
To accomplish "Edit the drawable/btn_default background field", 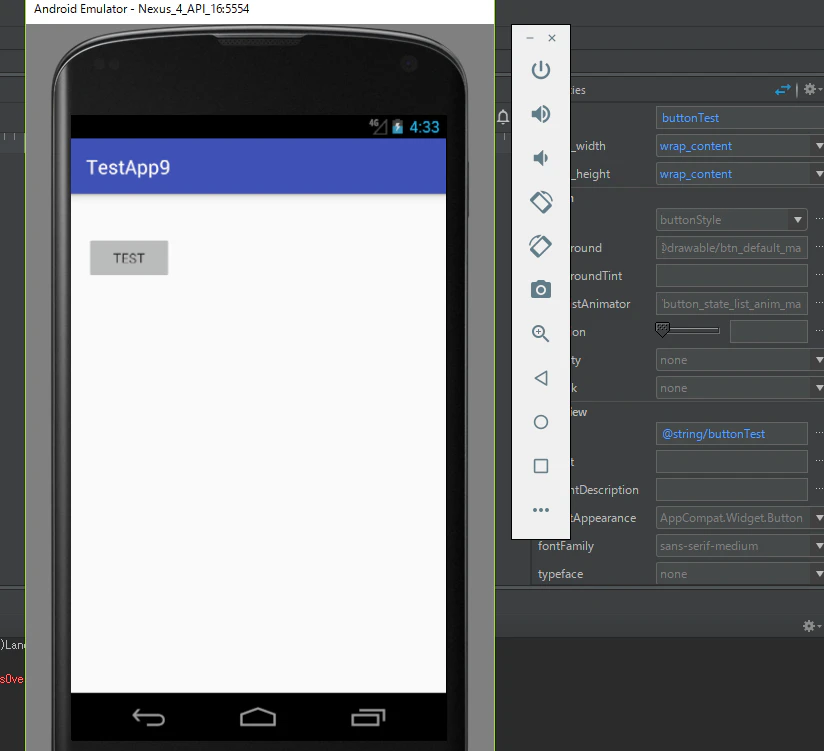I will [732, 248].
